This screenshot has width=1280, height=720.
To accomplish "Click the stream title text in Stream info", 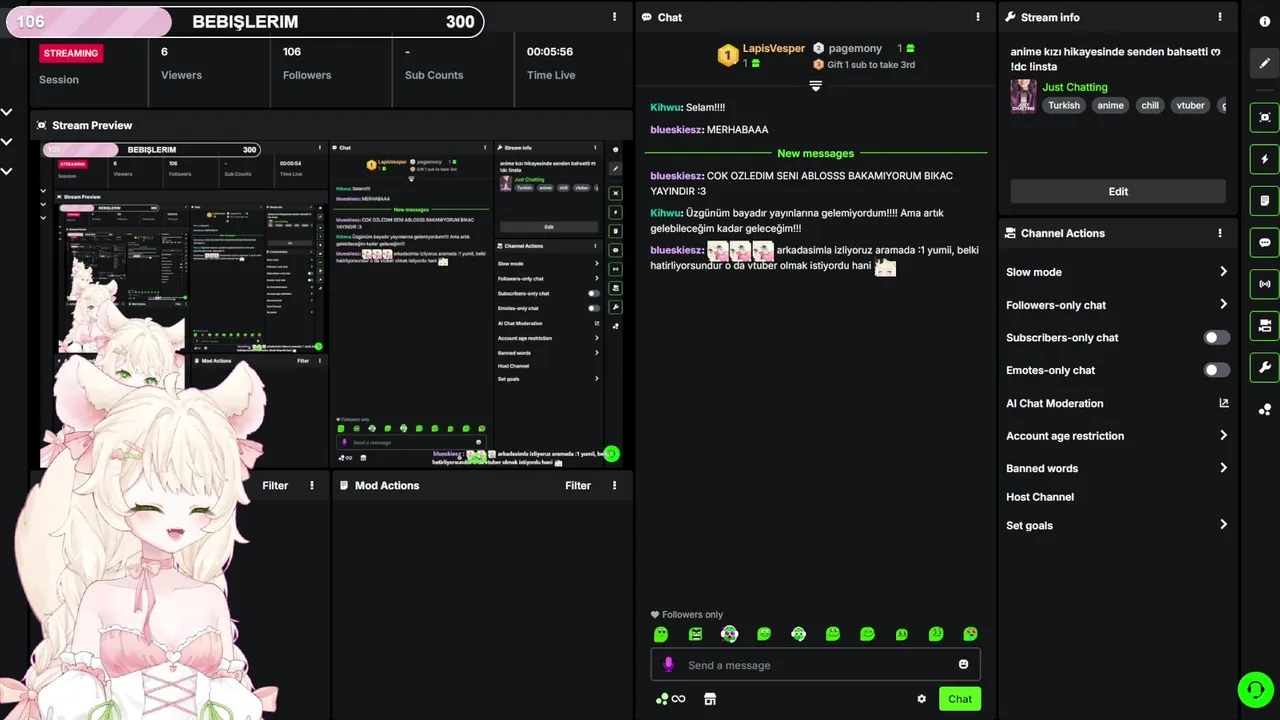I will (x=1115, y=58).
